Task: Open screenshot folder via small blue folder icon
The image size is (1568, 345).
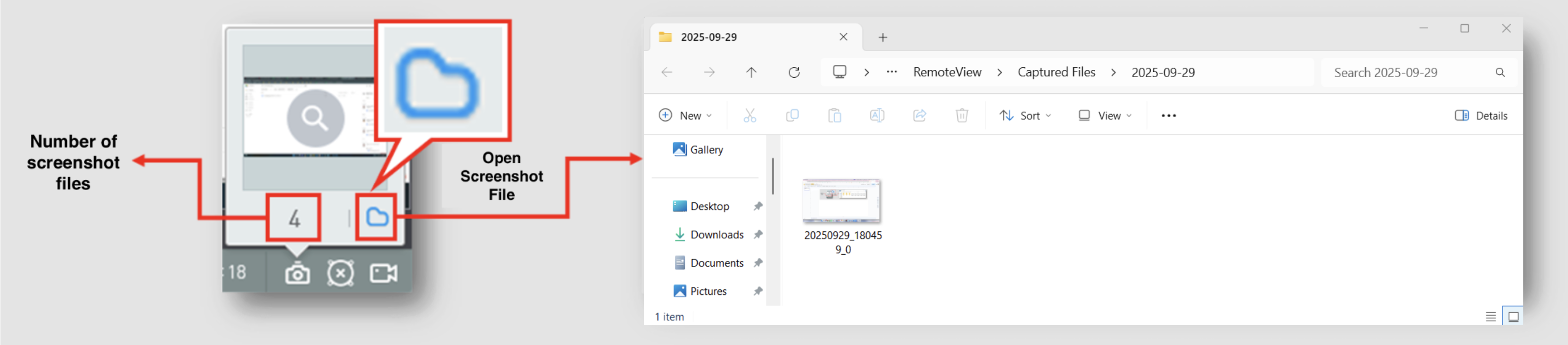Action: (x=377, y=216)
